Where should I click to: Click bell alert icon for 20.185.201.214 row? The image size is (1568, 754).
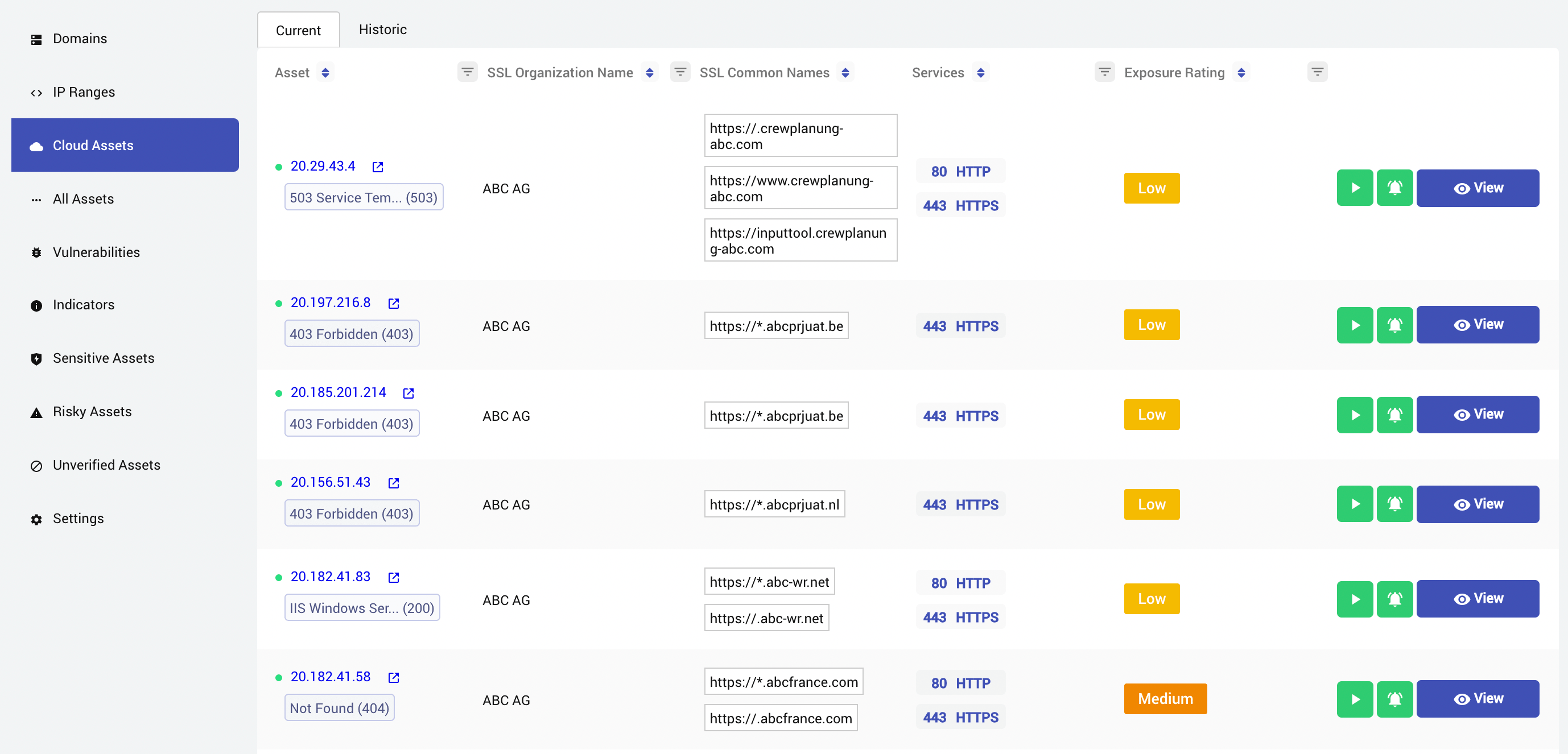[x=1394, y=415]
